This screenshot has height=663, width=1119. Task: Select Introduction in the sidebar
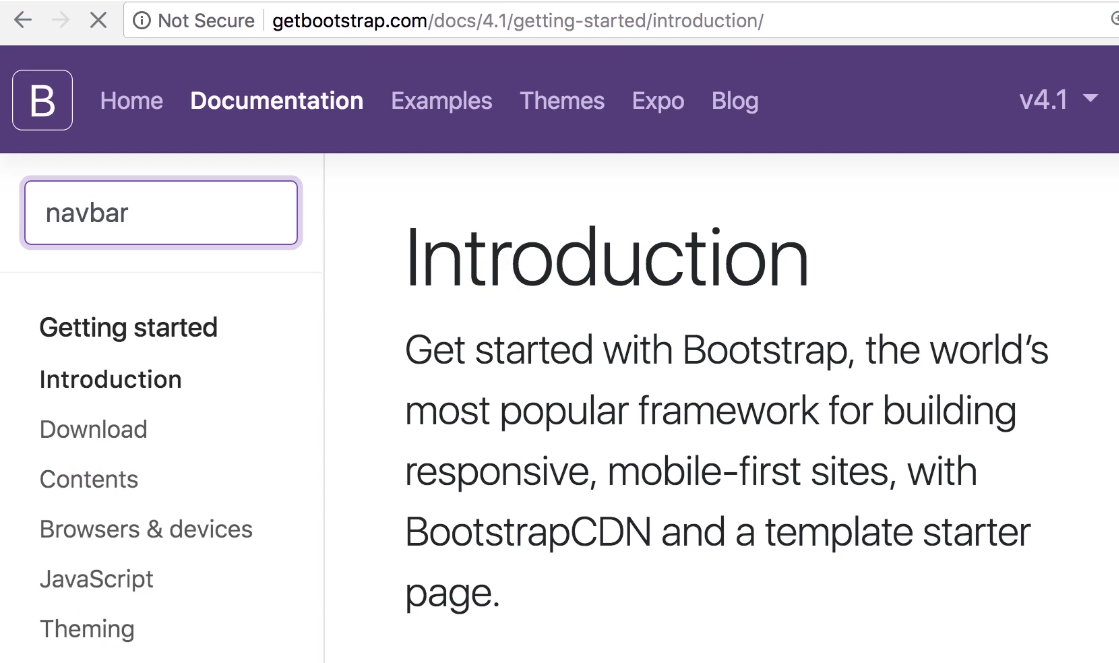(111, 379)
